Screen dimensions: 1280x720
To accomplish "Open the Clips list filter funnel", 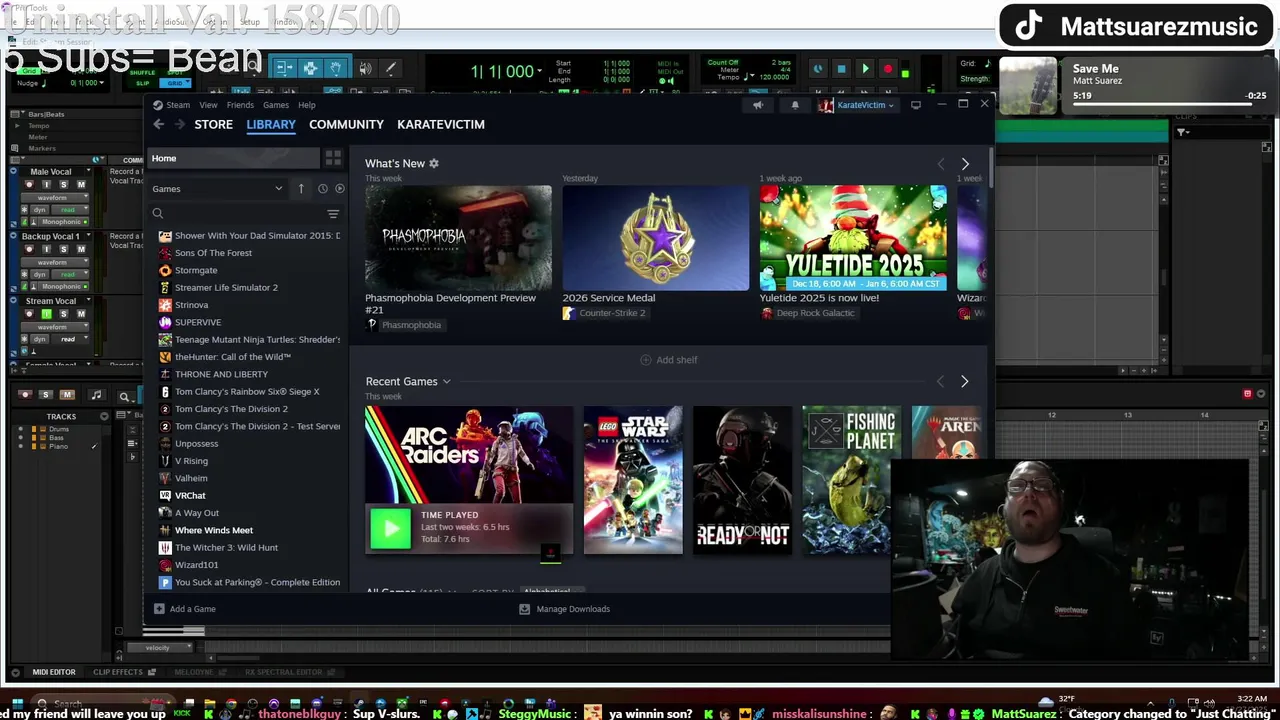I will pos(1182,132).
